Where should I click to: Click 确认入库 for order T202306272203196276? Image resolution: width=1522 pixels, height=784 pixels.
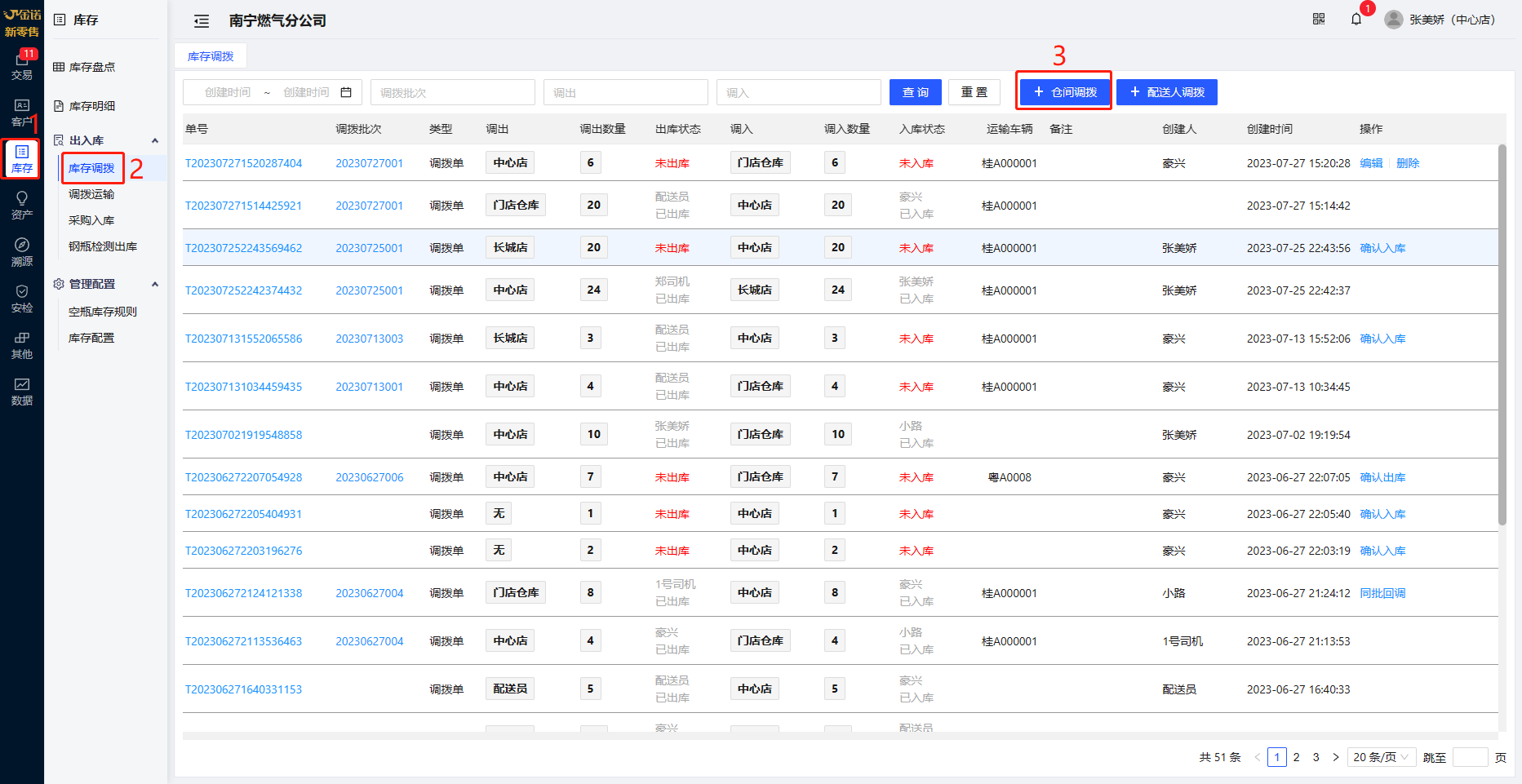click(x=1382, y=551)
